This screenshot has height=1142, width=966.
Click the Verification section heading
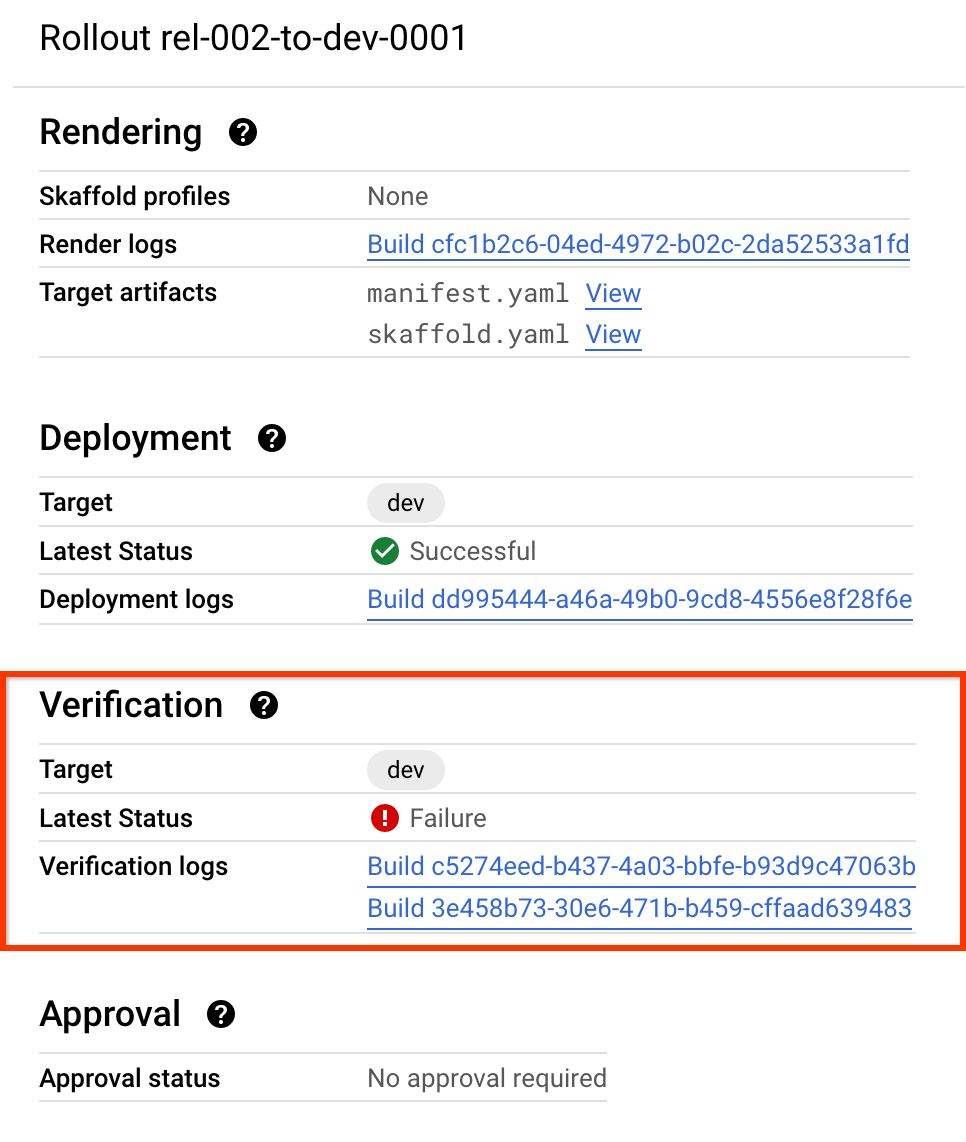(131, 705)
